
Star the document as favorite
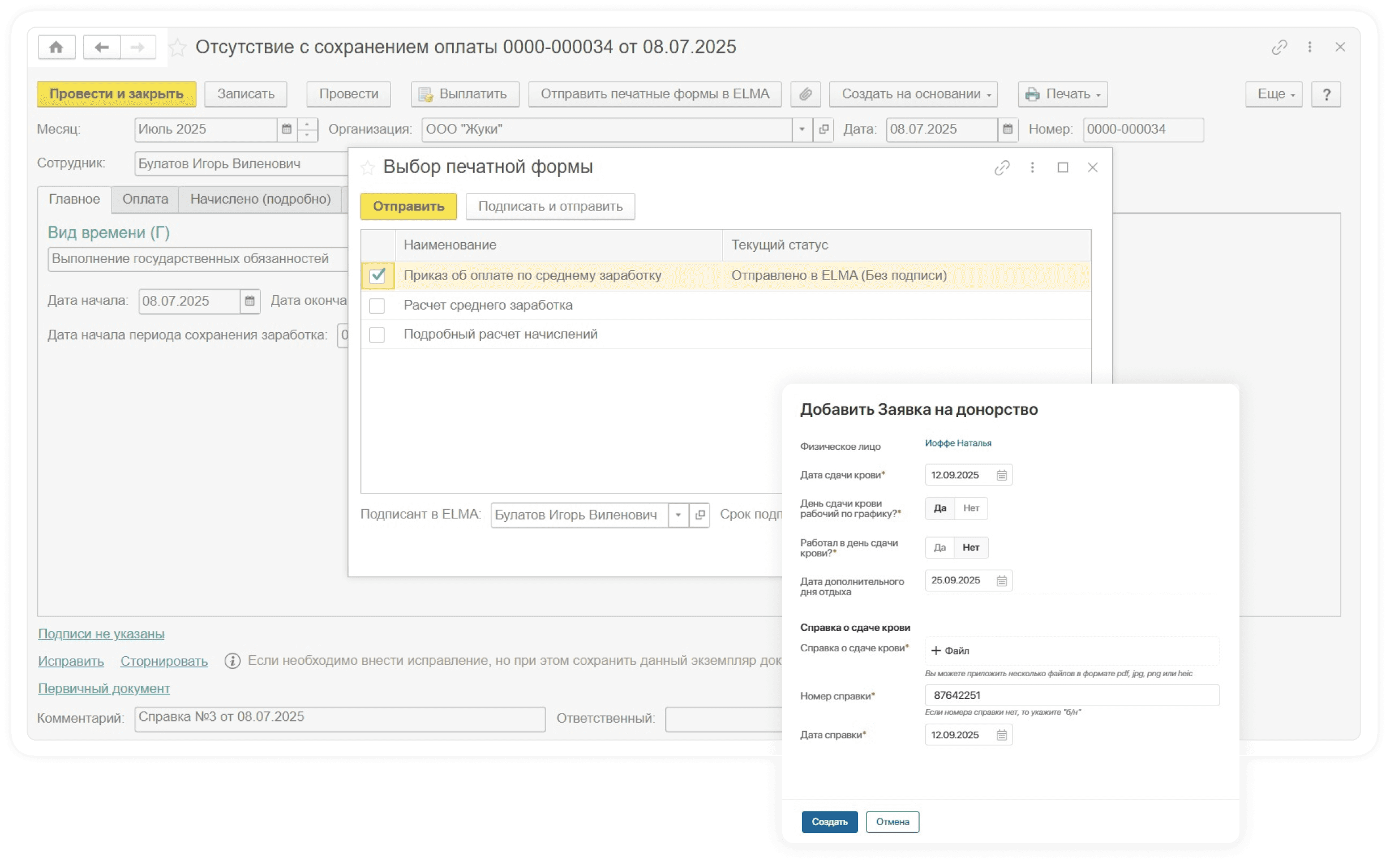click(178, 47)
